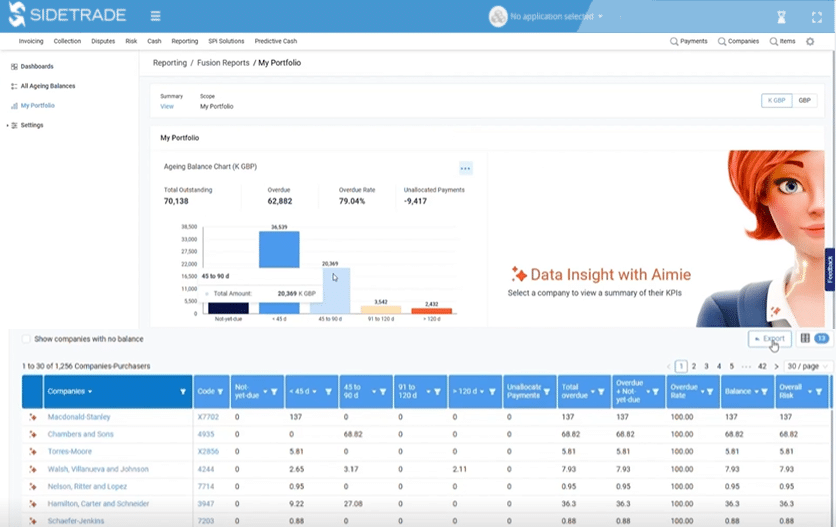The image size is (836, 527).
Task: Open the 30 / page size dropdown
Action: click(x=807, y=366)
